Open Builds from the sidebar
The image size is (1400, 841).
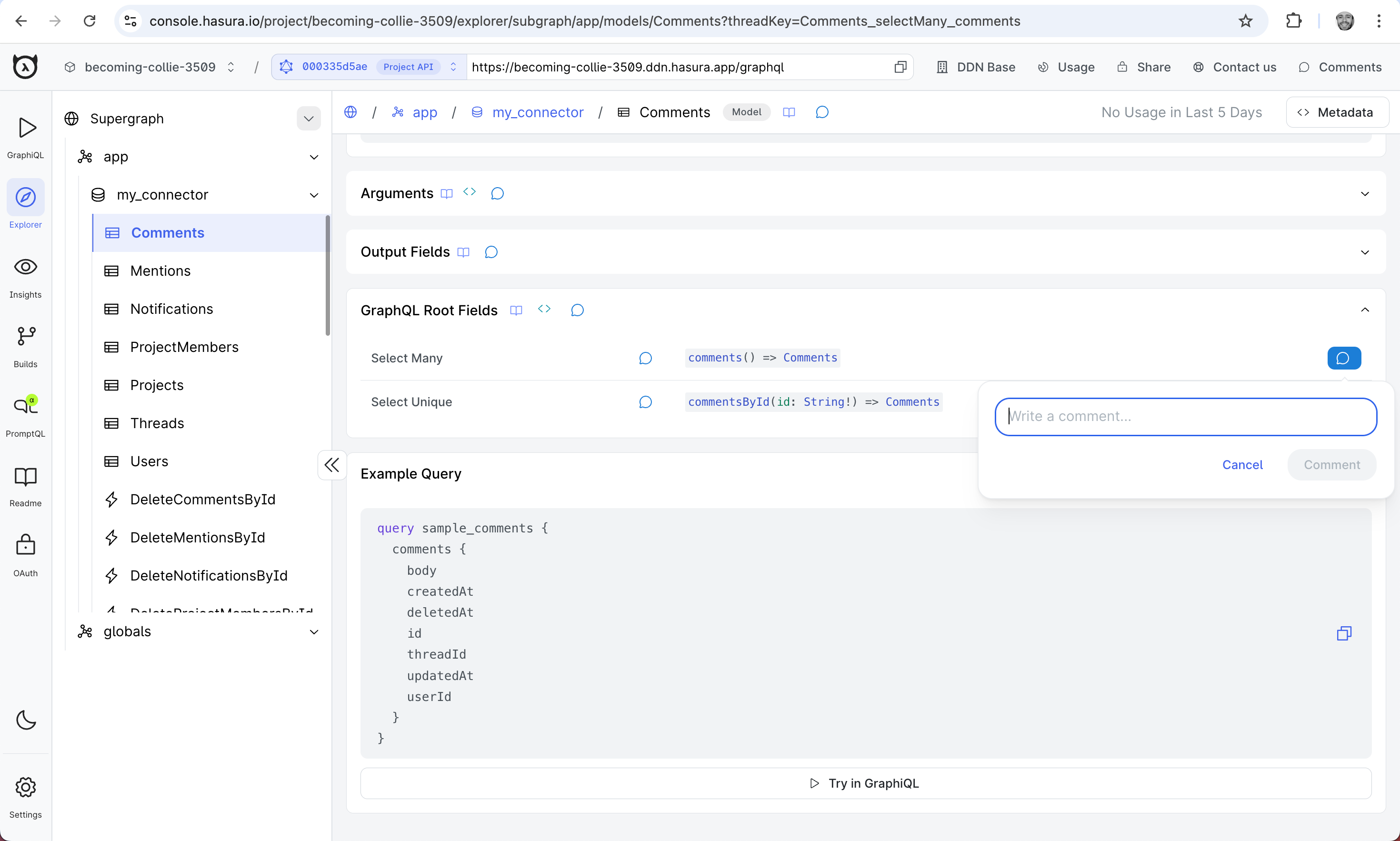click(26, 346)
